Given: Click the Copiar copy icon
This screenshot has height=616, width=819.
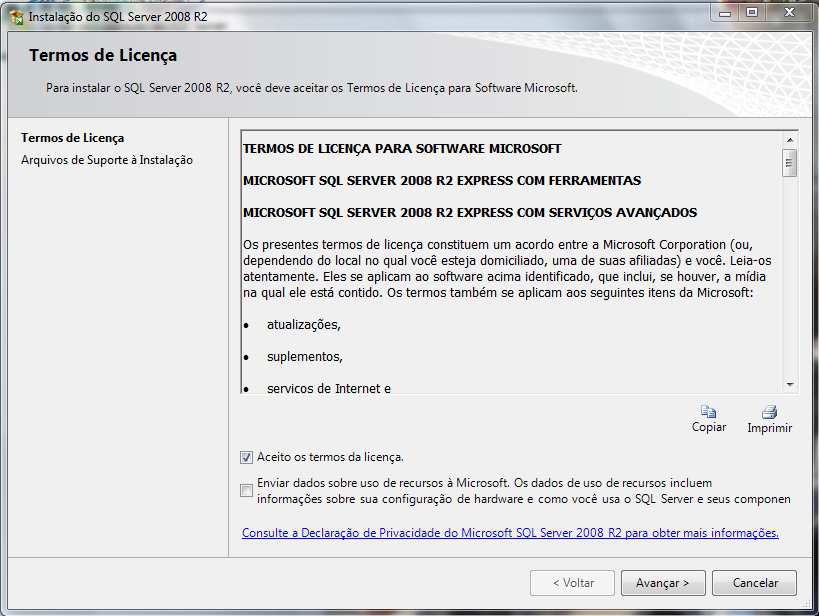Looking at the screenshot, I should pos(708,411).
